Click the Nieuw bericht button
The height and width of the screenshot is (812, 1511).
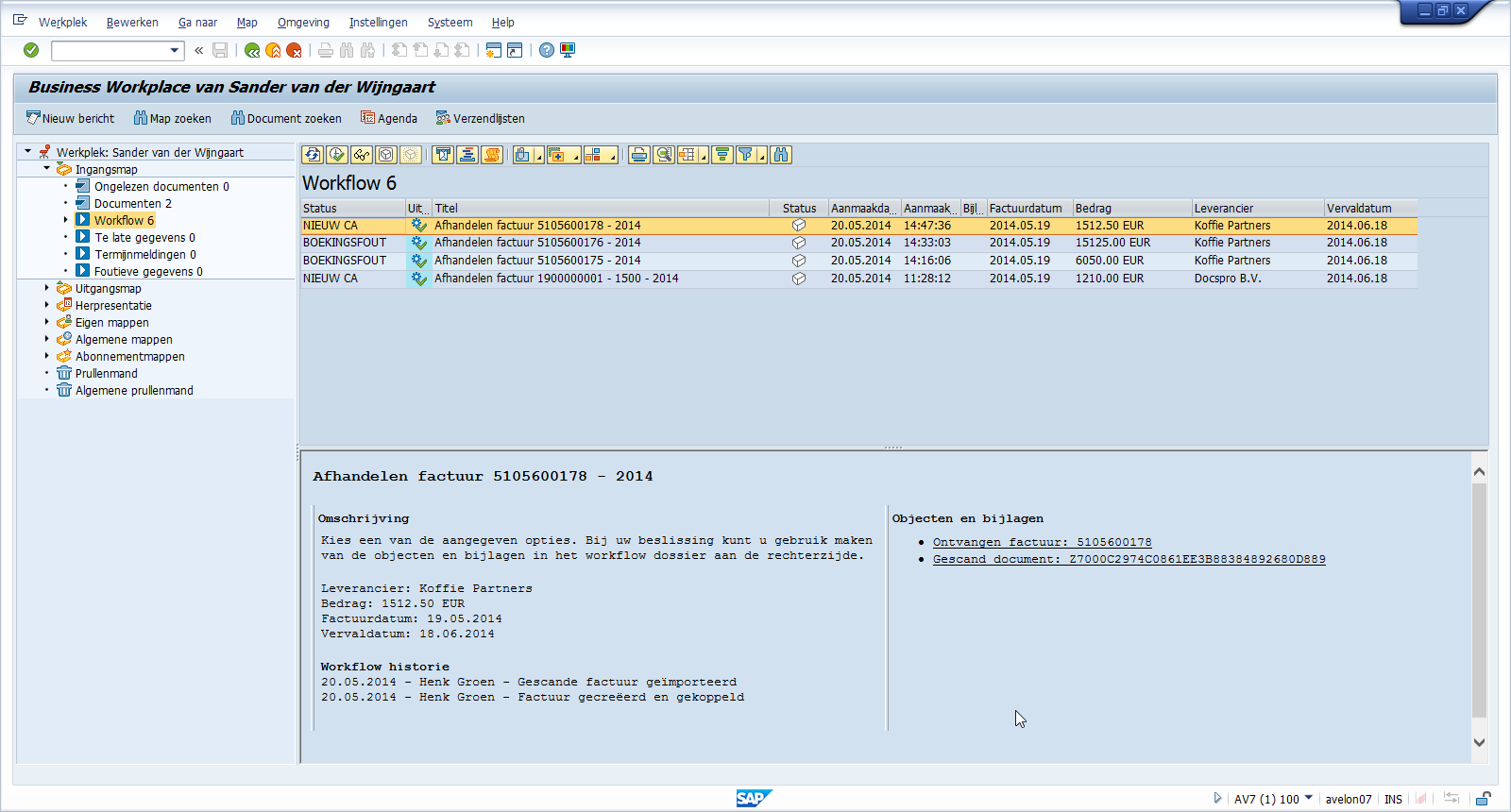point(70,118)
